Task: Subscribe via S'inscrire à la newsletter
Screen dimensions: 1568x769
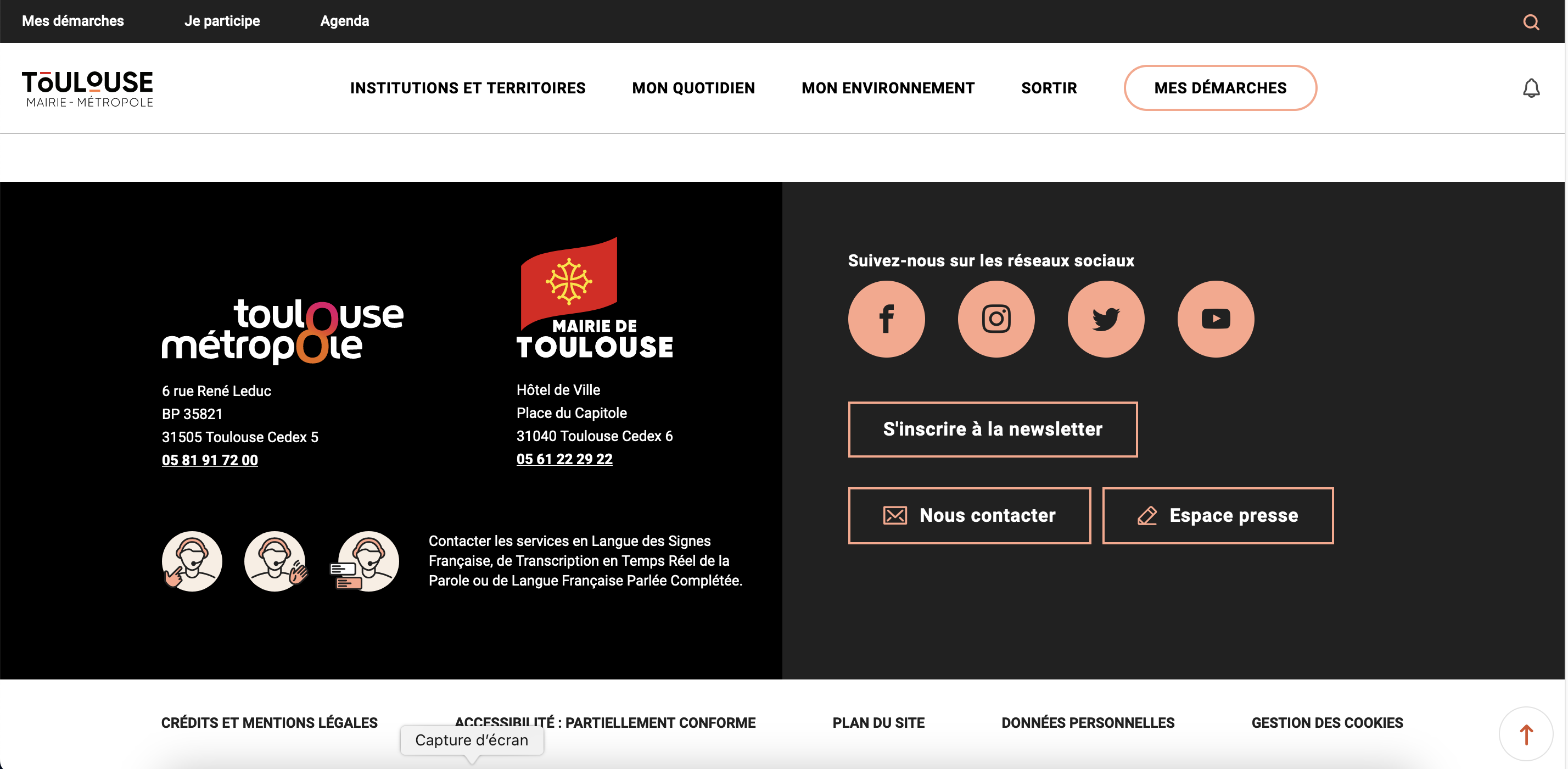Action: click(992, 428)
